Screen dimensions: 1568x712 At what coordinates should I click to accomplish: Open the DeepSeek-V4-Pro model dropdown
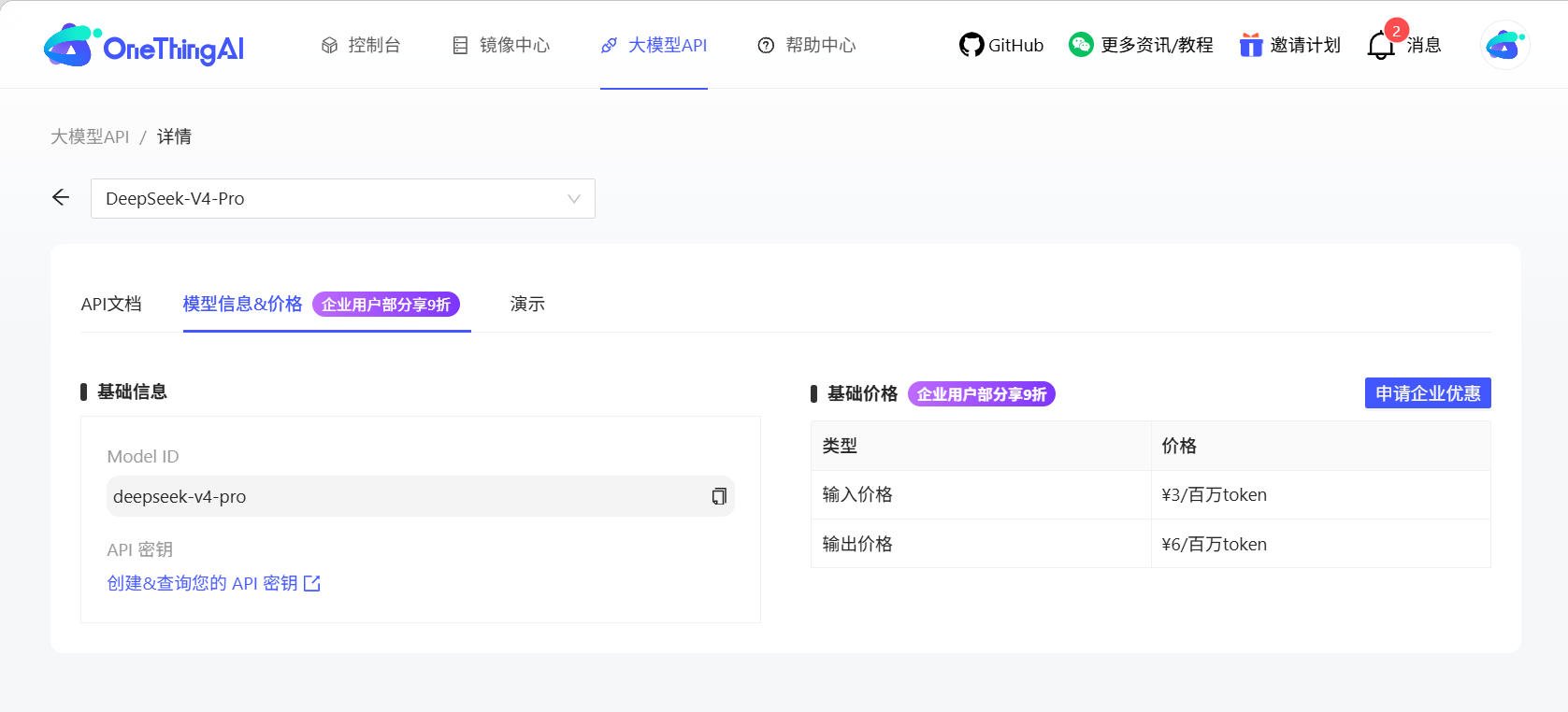point(343,198)
